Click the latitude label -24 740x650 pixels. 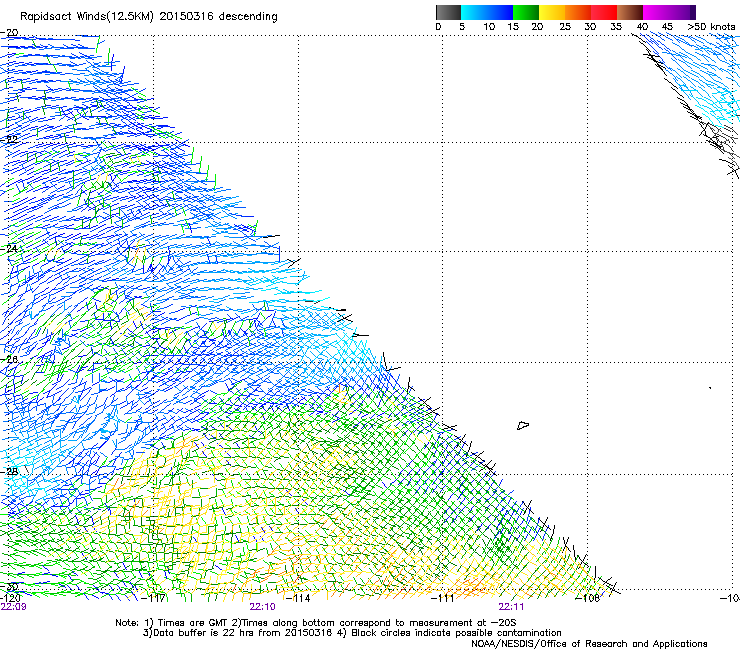(x=10, y=248)
